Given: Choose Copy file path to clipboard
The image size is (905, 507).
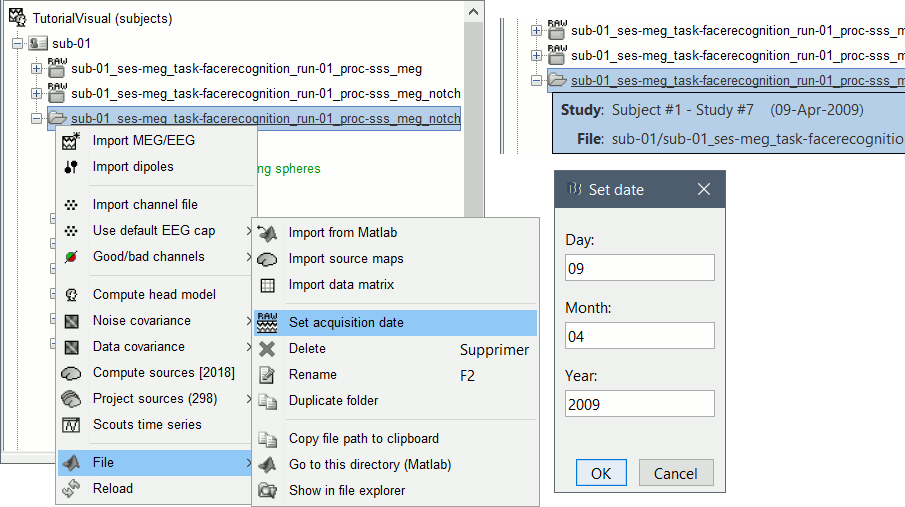Looking at the screenshot, I should [363, 439].
